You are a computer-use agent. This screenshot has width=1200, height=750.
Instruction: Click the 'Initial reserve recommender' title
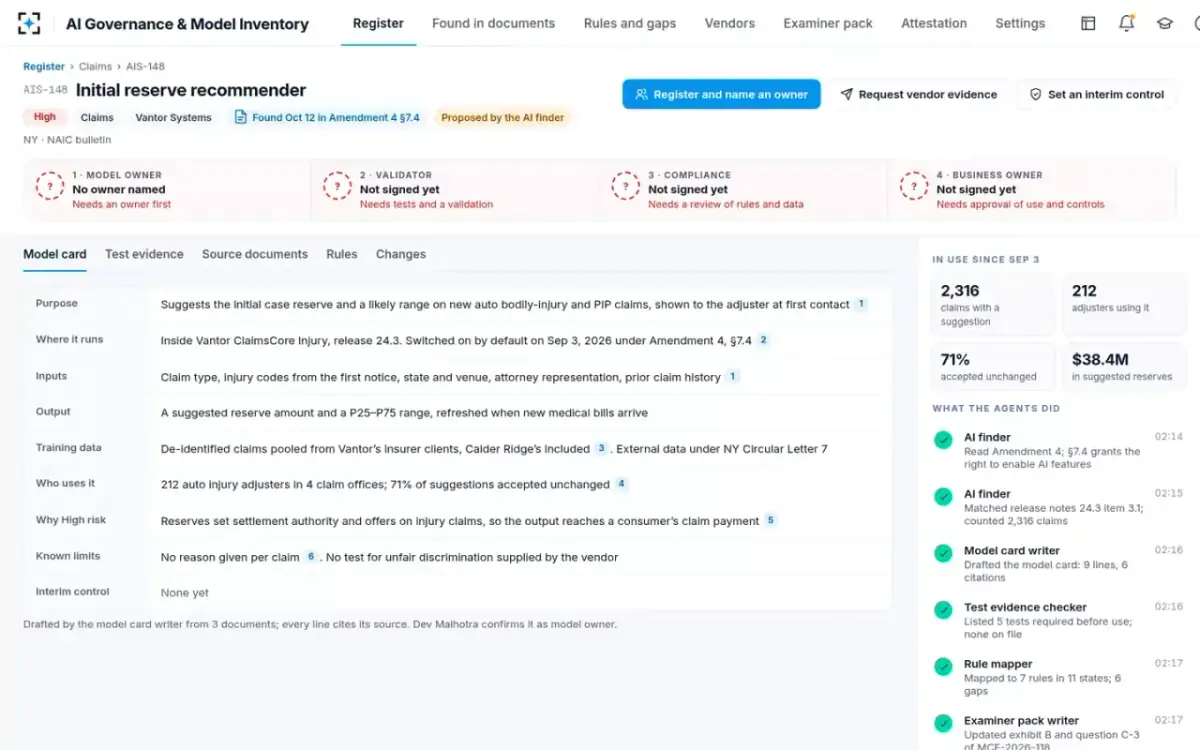191,90
